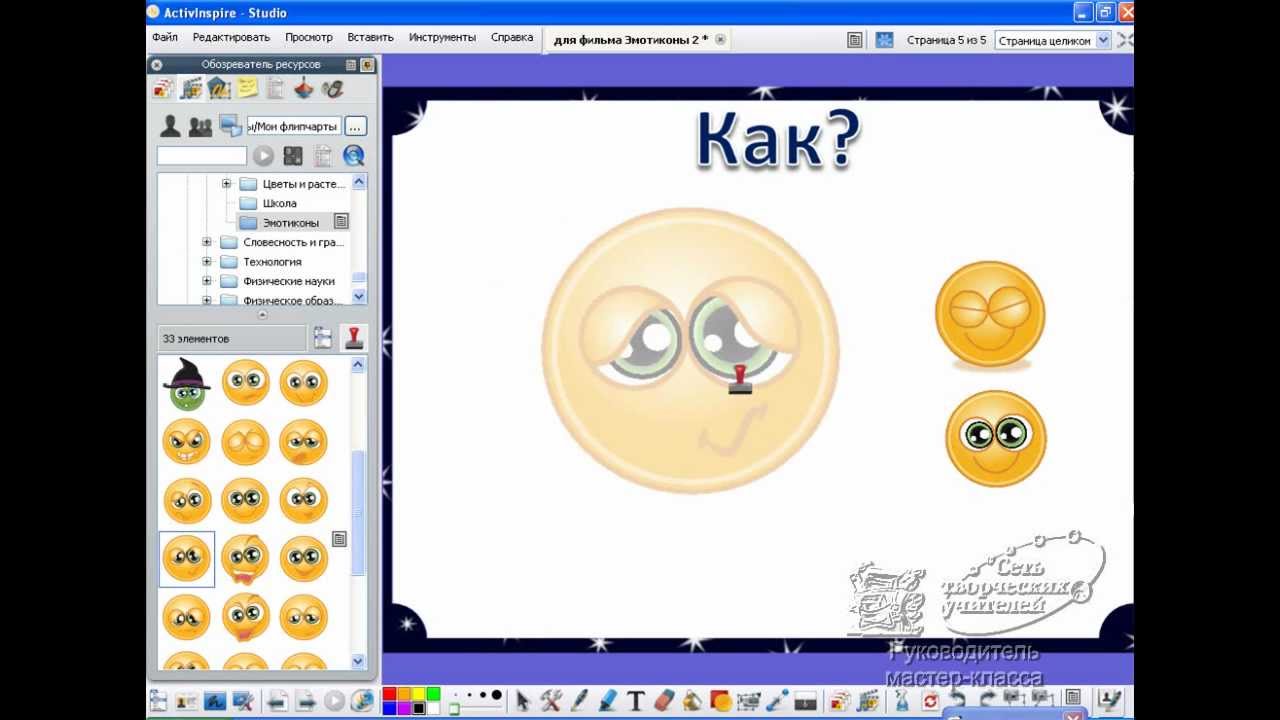Open the Voting Browser tab icon
The width and height of the screenshot is (1280, 720).
332,89
